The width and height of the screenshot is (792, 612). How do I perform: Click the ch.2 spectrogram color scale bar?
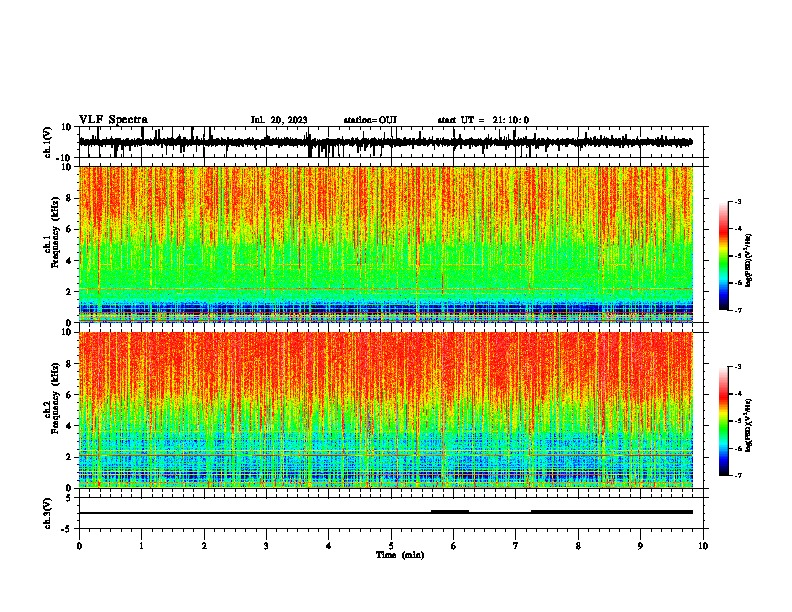point(723,421)
